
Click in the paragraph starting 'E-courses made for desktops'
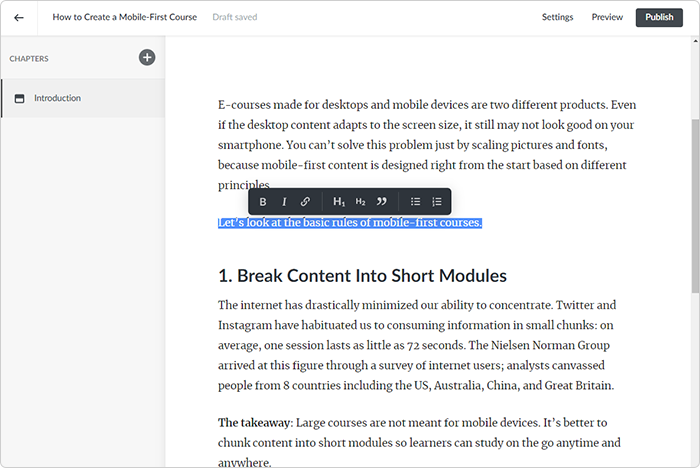pyautogui.click(x=427, y=145)
